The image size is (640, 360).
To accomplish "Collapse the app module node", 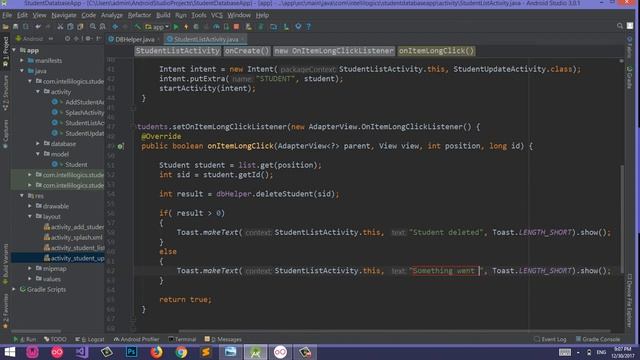I will 14,50.
